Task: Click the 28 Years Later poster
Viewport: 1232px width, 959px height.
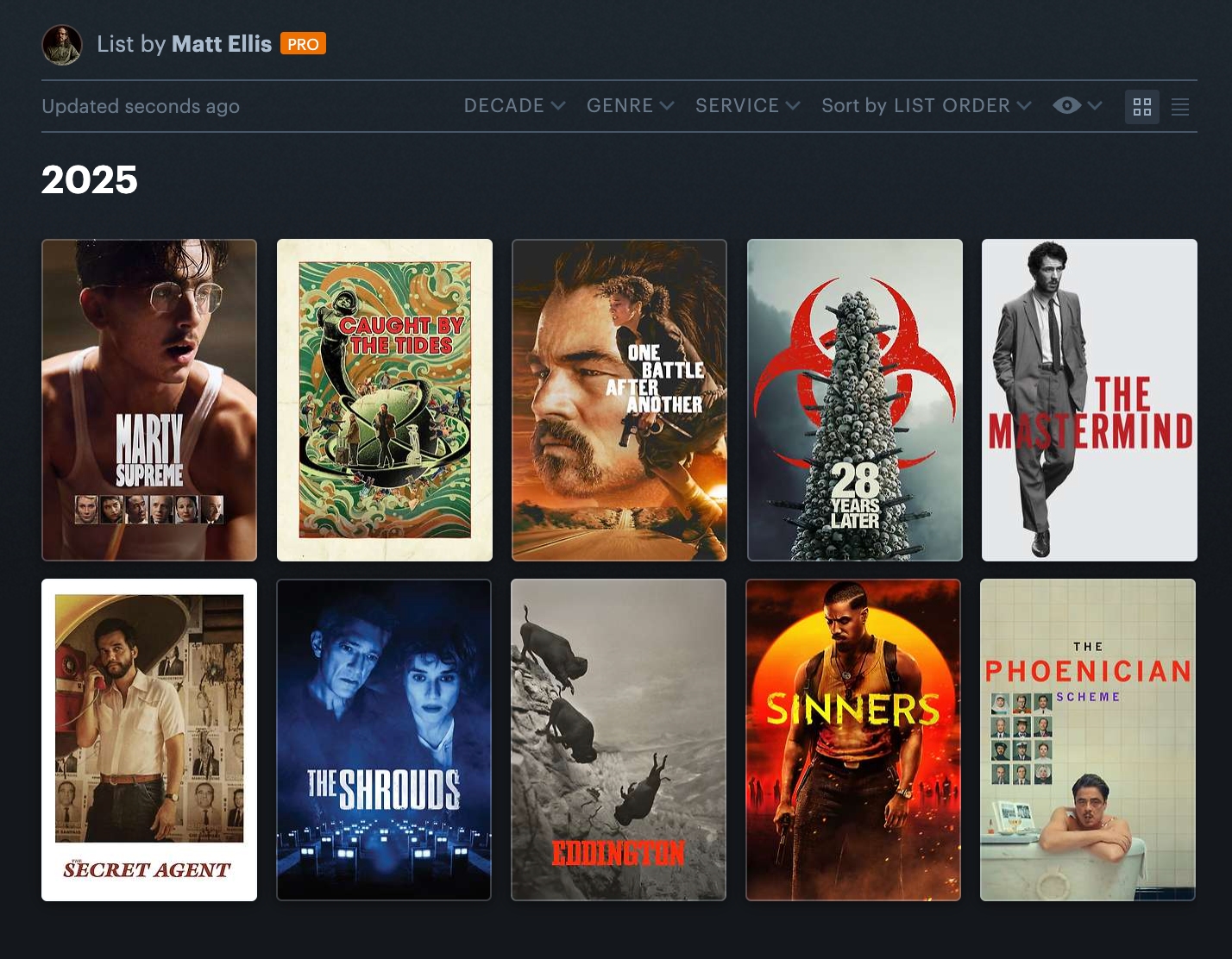Action: 854,400
